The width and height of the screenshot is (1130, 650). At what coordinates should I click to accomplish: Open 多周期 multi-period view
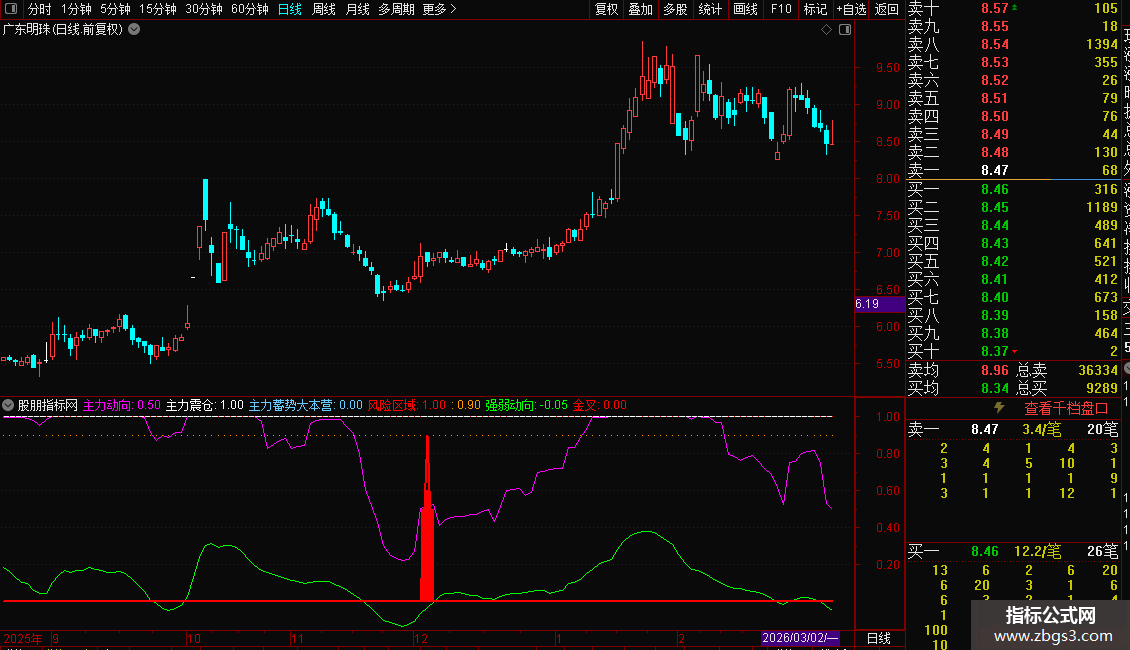click(x=396, y=9)
